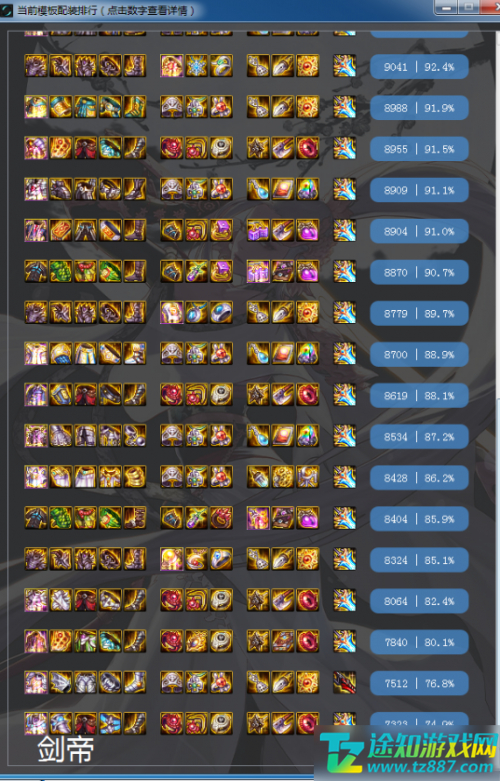
Task: Select the 8909 | 91.1% ranking entry
Action: point(419,190)
